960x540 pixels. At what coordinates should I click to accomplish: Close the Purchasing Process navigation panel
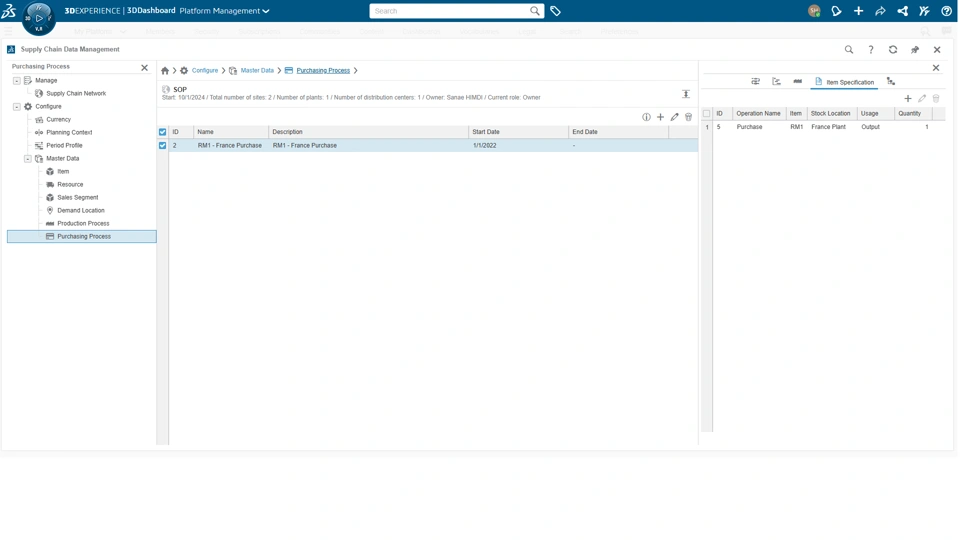[x=144, y=67]
